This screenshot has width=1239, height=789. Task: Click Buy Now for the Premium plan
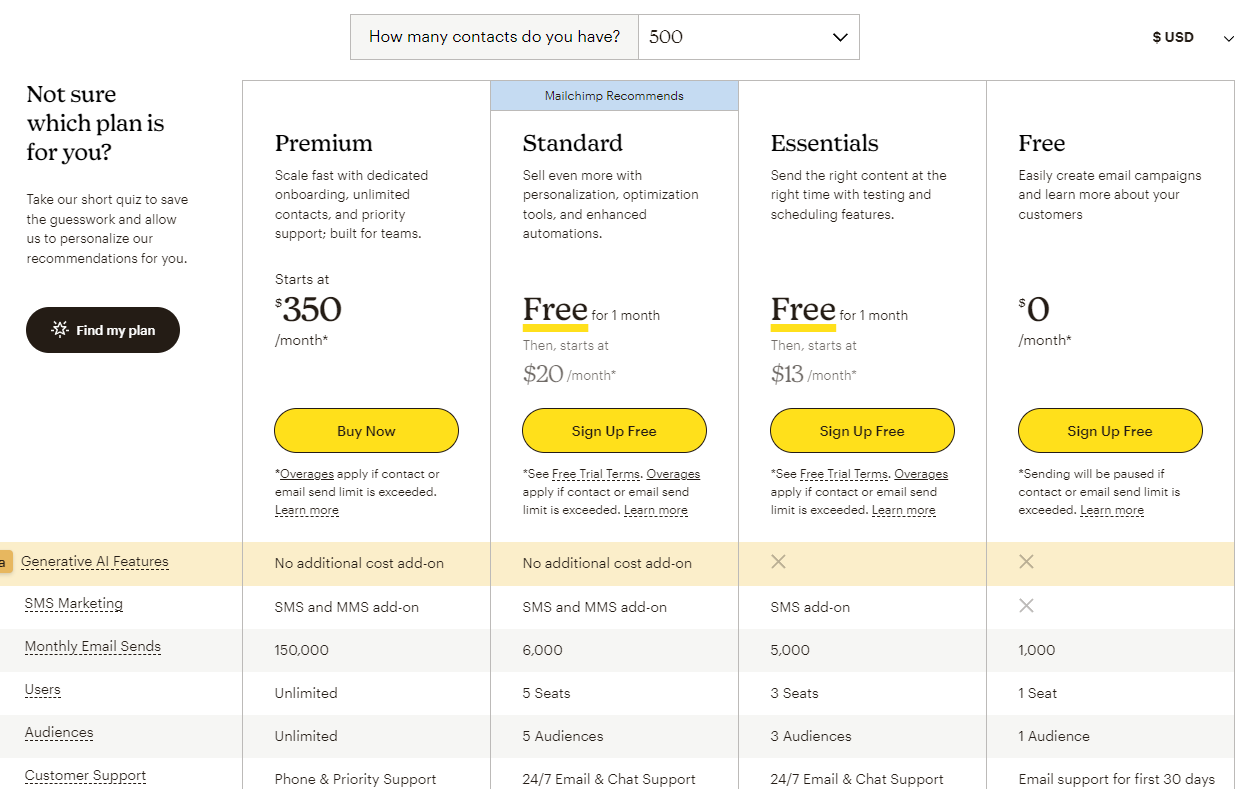click(366, 431)
